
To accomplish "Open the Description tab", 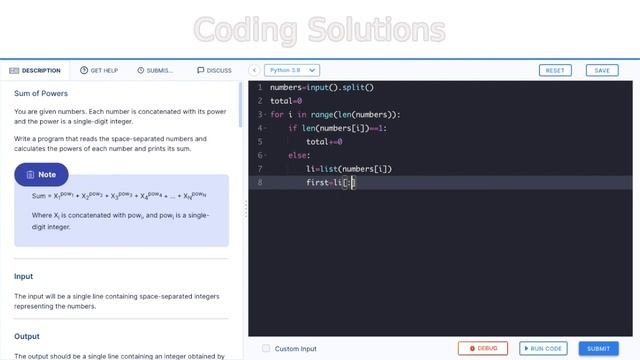I will tap(35, 71).
